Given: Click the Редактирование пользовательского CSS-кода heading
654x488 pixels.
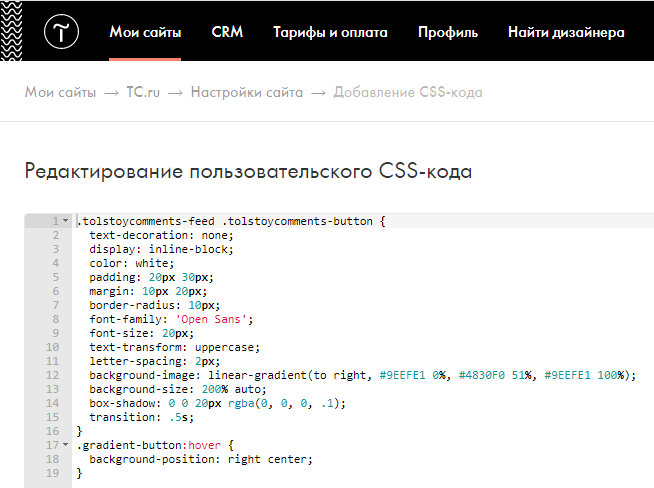Looking at the screenshot, I should (x=248, y=171).
